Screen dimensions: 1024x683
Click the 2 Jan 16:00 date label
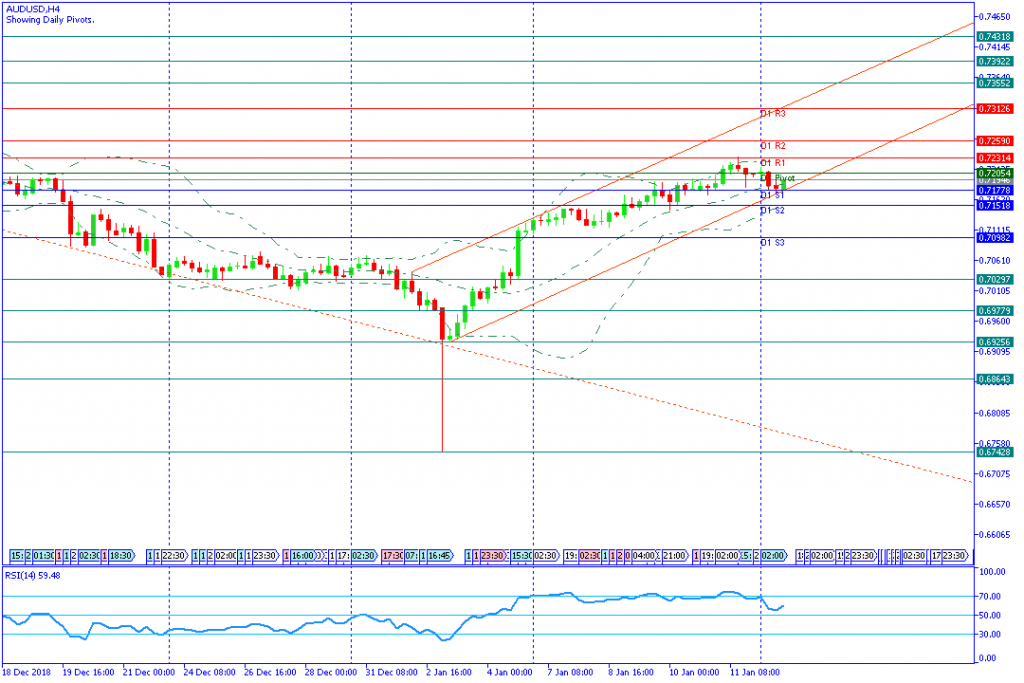449,672
